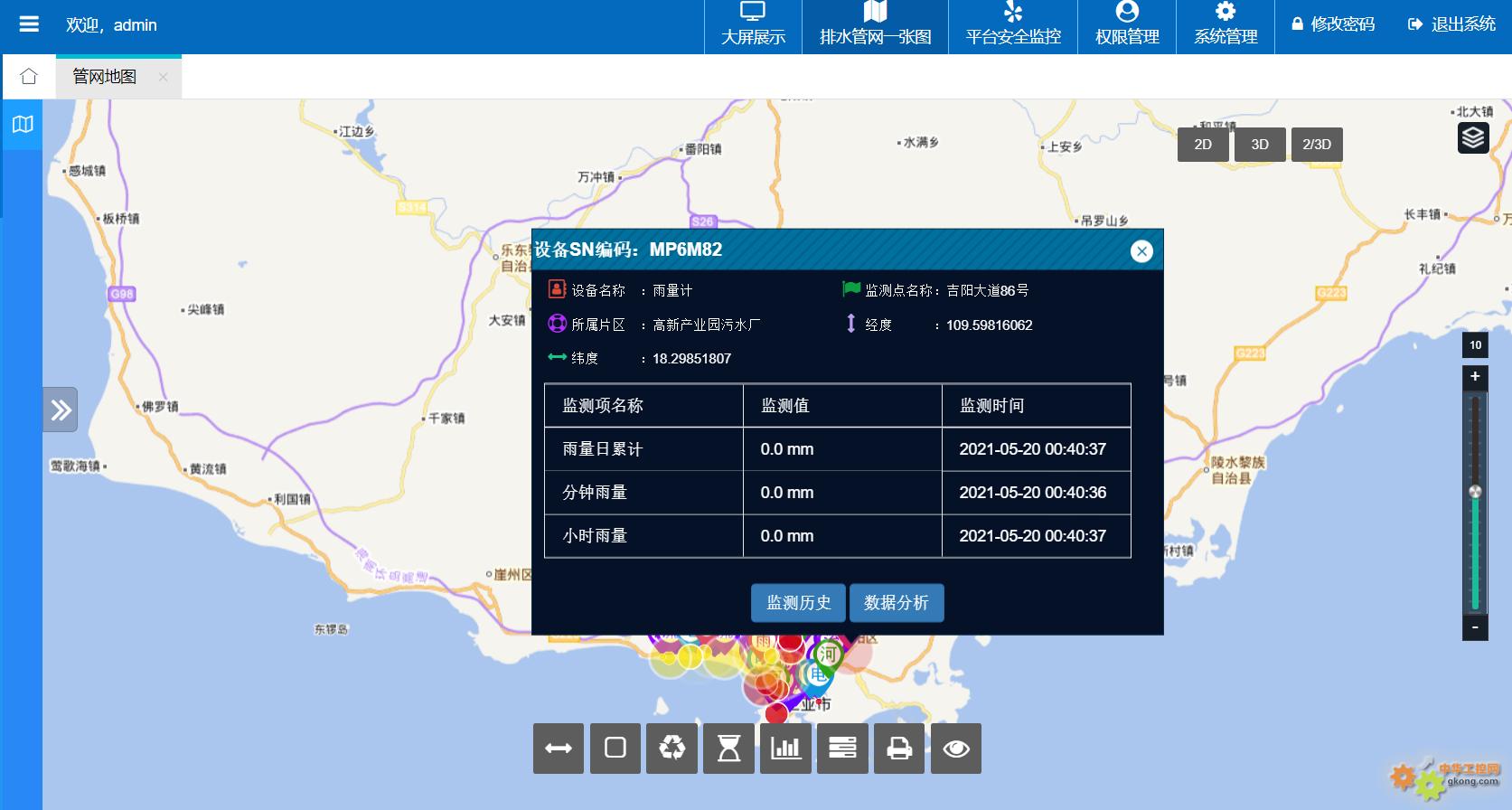Switch map to 2D view
The width and height of the screenshot is (1512, 810).
(x=1203, y=145)
